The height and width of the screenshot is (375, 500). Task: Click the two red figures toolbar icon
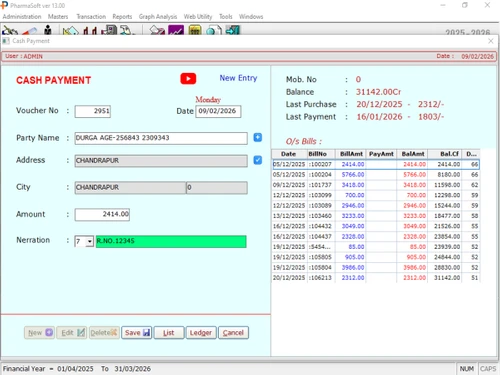(x=90, y=31)
